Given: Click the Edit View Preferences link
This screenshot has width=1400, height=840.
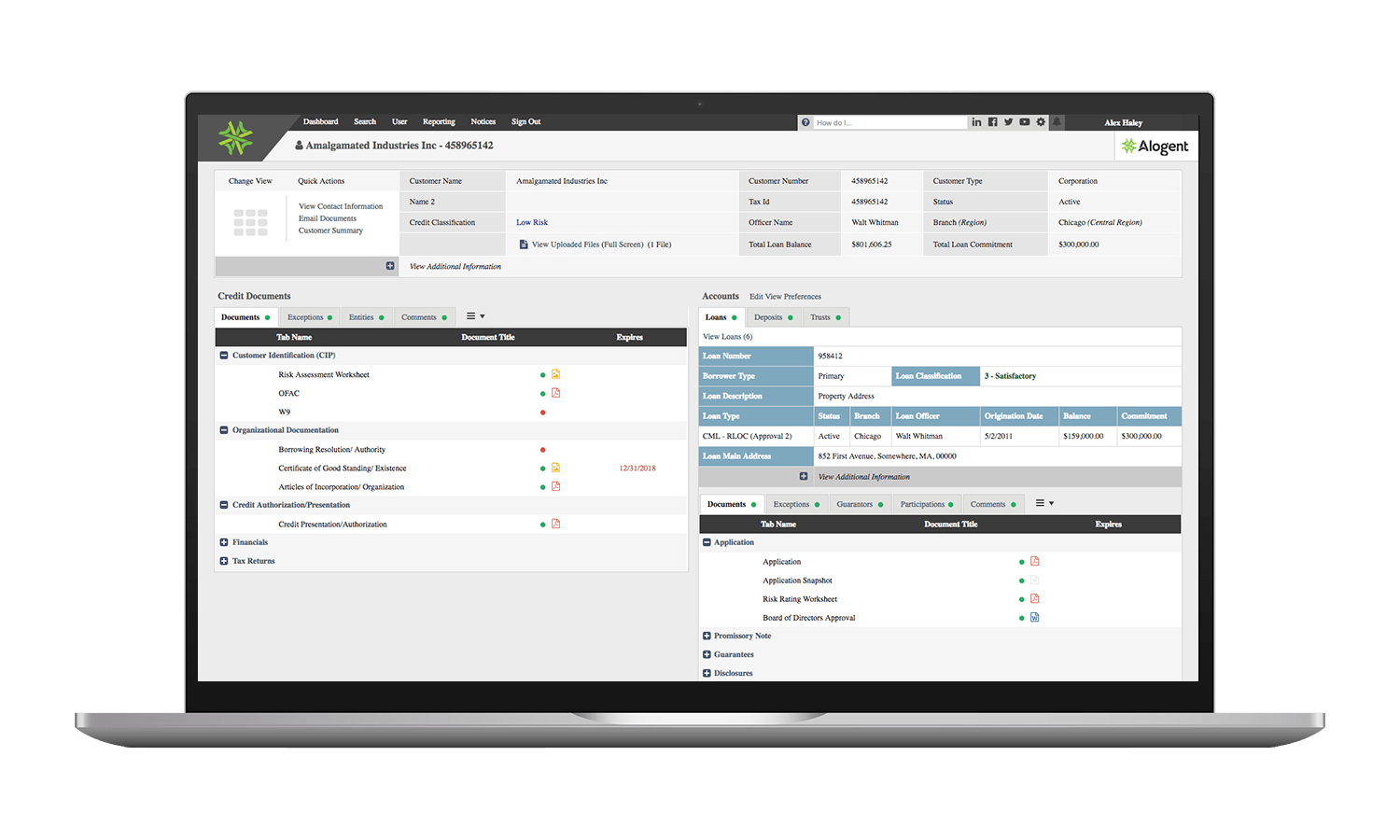Looking at the screenshot, I should pos(785,297).
